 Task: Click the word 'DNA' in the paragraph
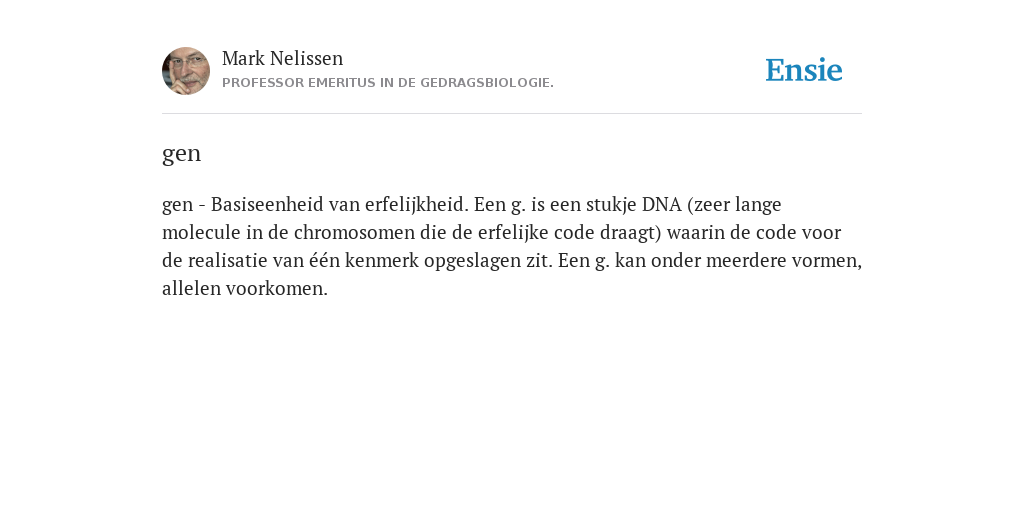[x=662, y=204]
